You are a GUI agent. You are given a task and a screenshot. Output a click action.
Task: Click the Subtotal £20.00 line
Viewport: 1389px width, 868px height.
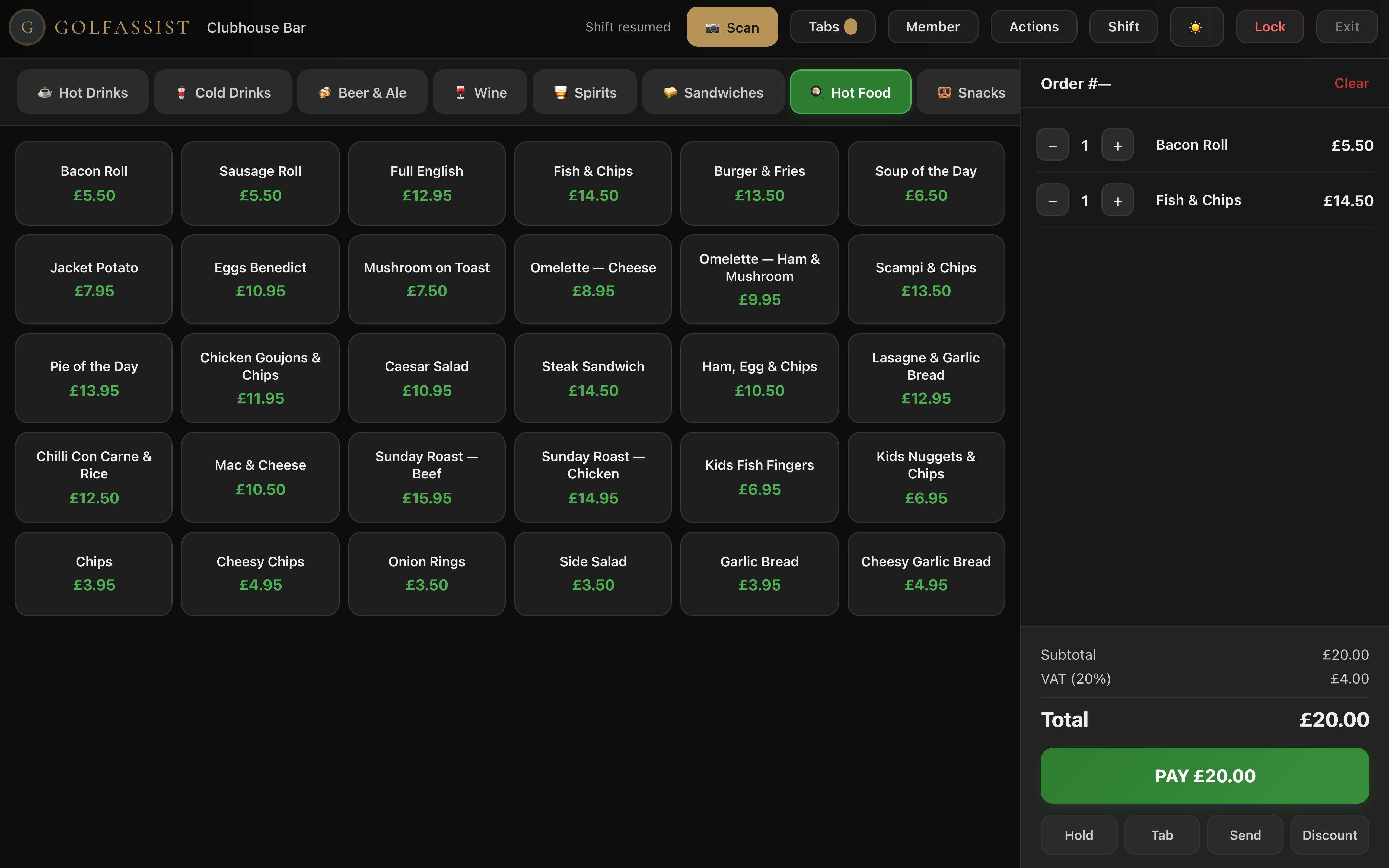[1205, 655]
